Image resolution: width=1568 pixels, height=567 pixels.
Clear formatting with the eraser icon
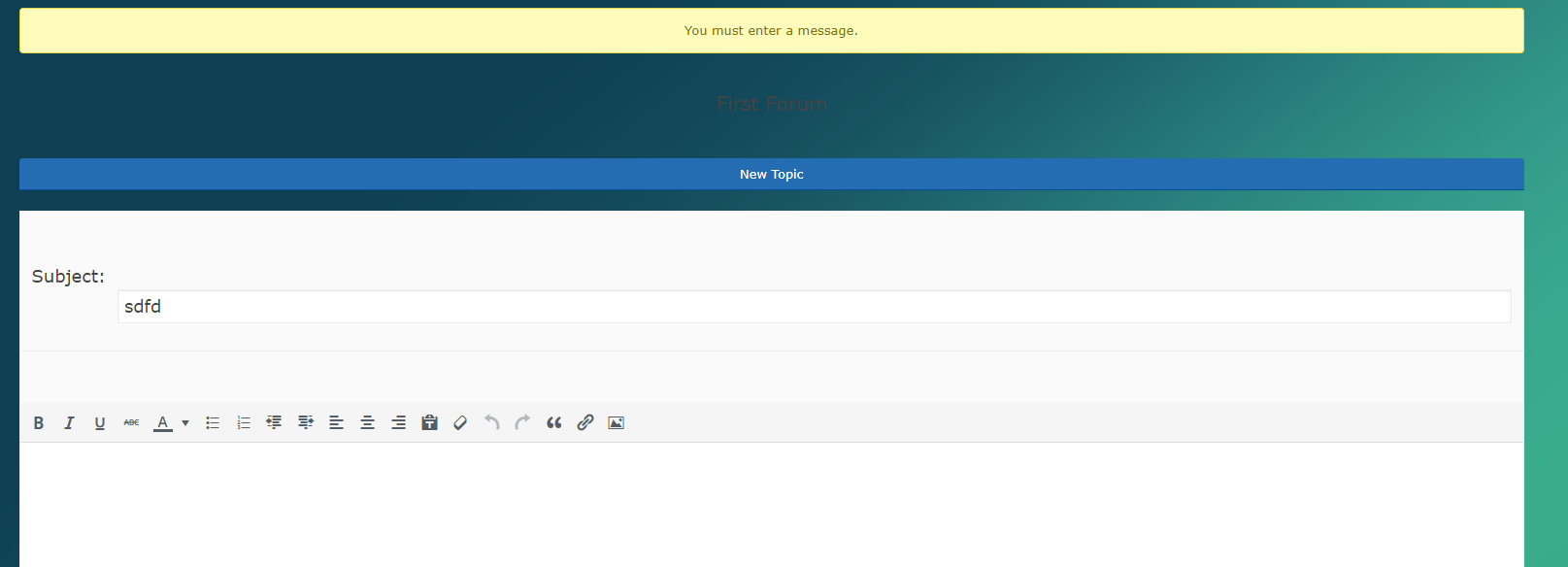(x=460, y=422)
